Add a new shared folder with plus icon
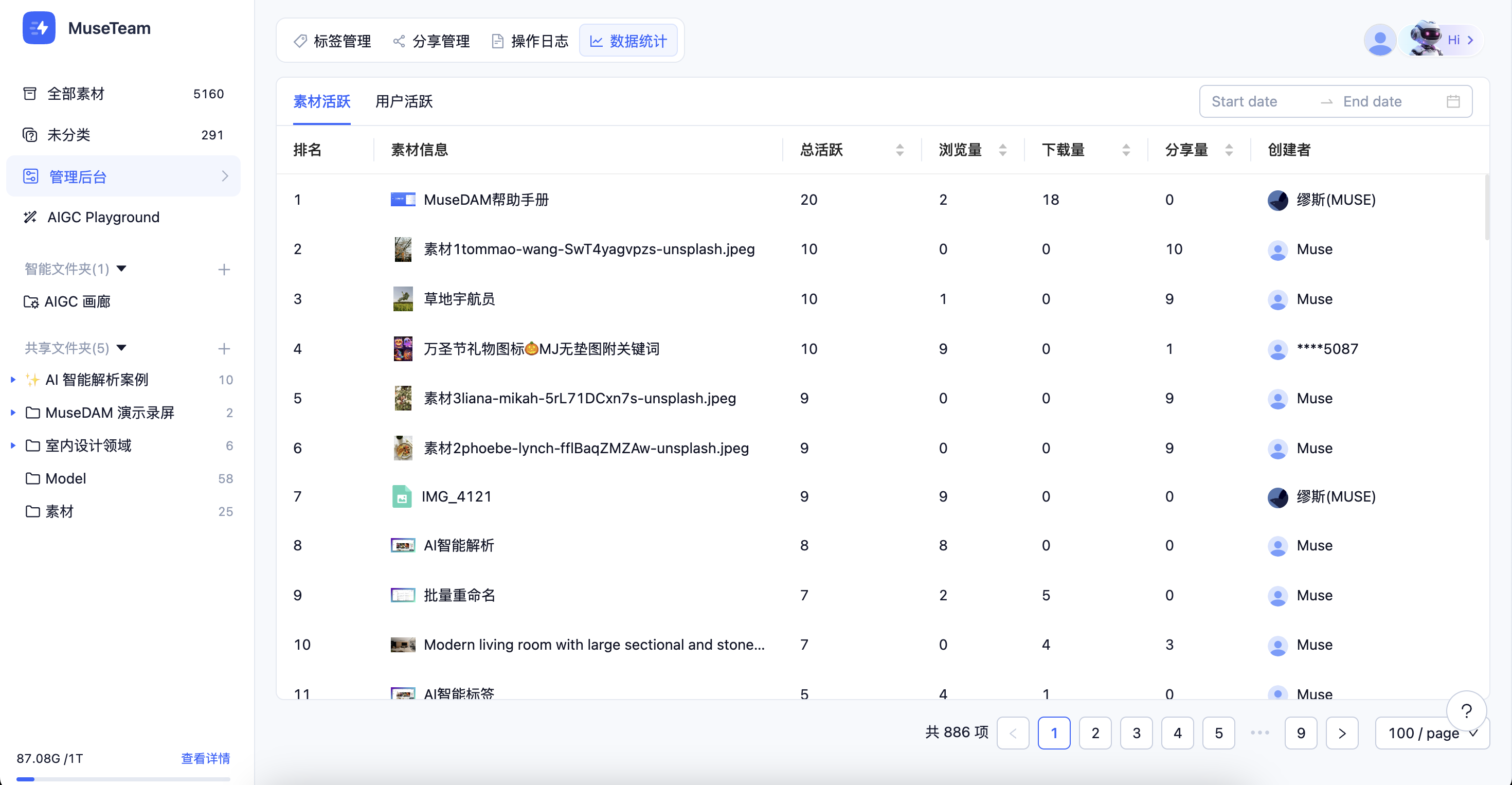The width and height of the screenshot is (1512, 785). click(x=224, y=349)
